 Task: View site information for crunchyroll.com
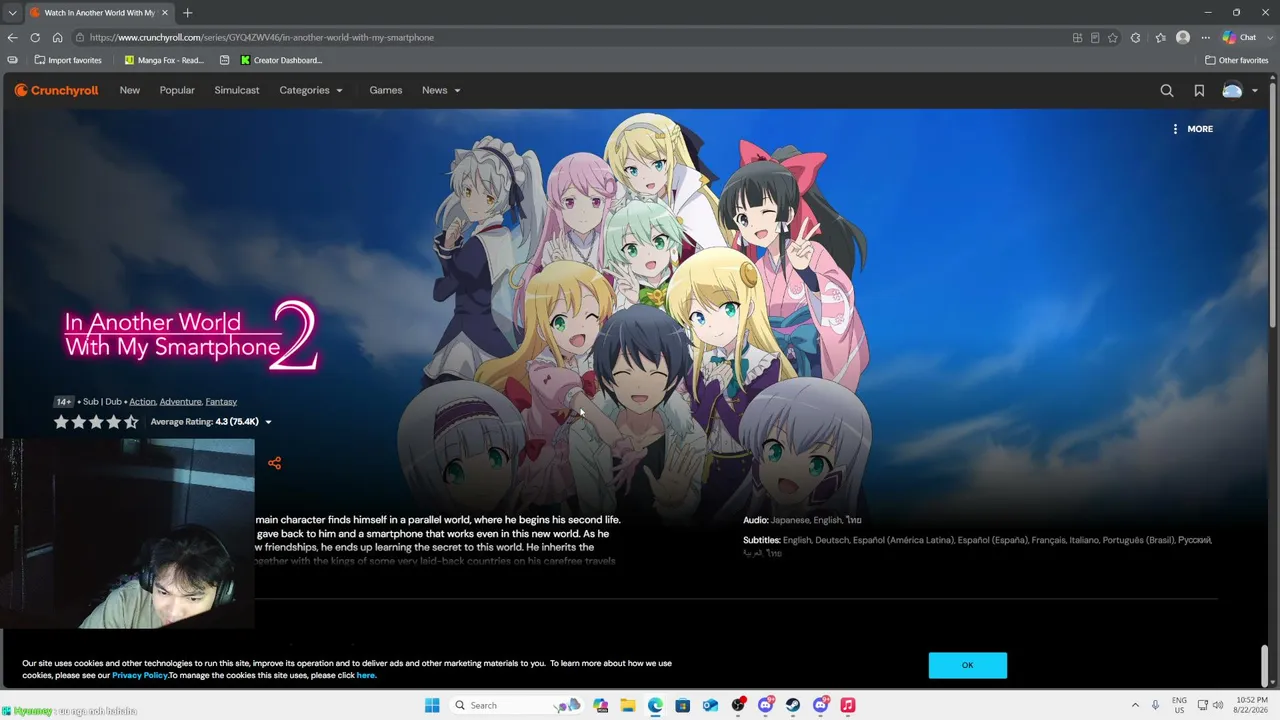[x=79, y=38]
